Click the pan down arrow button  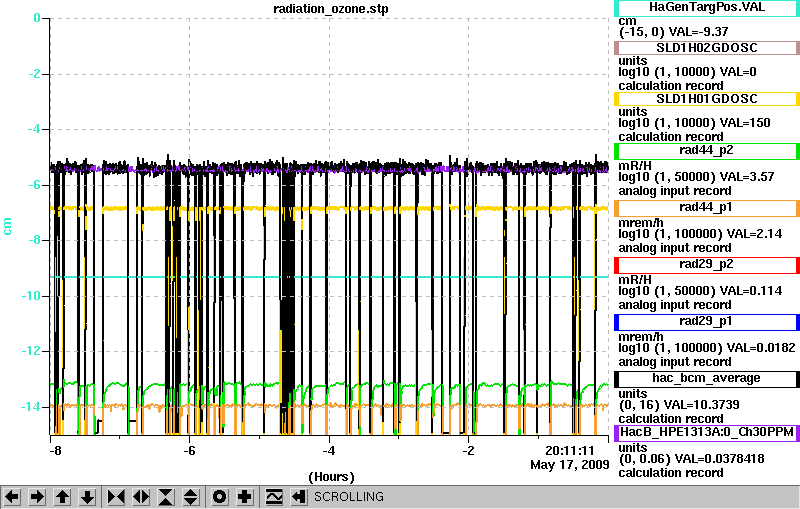(87, 496)
